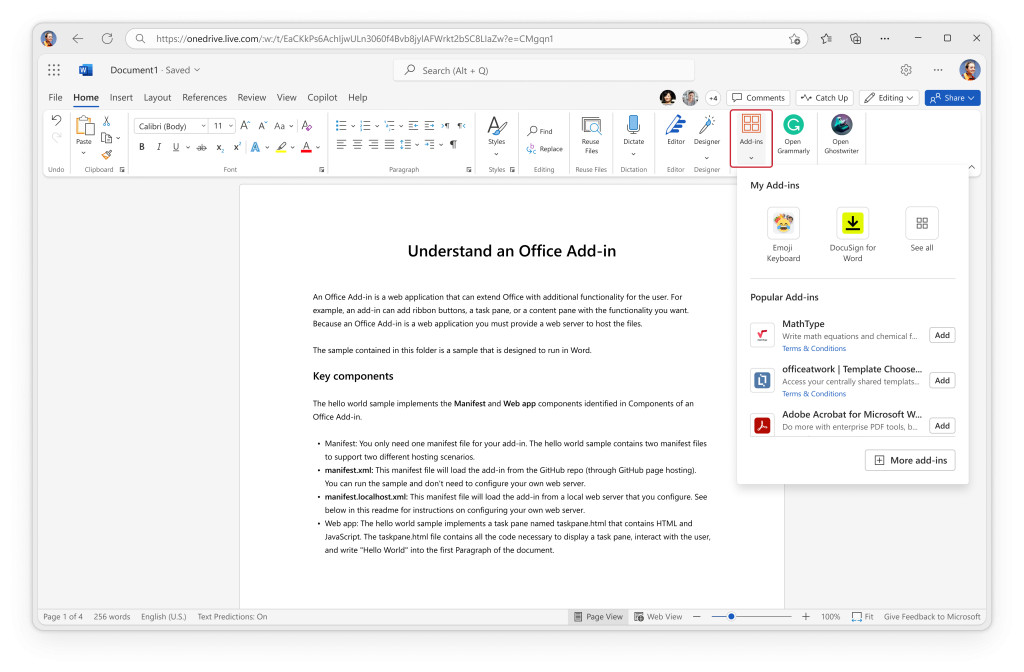The height and width of the screenshot is (672, 1024).
Task: Select the Format Painter tool
Action: (107, 154)
